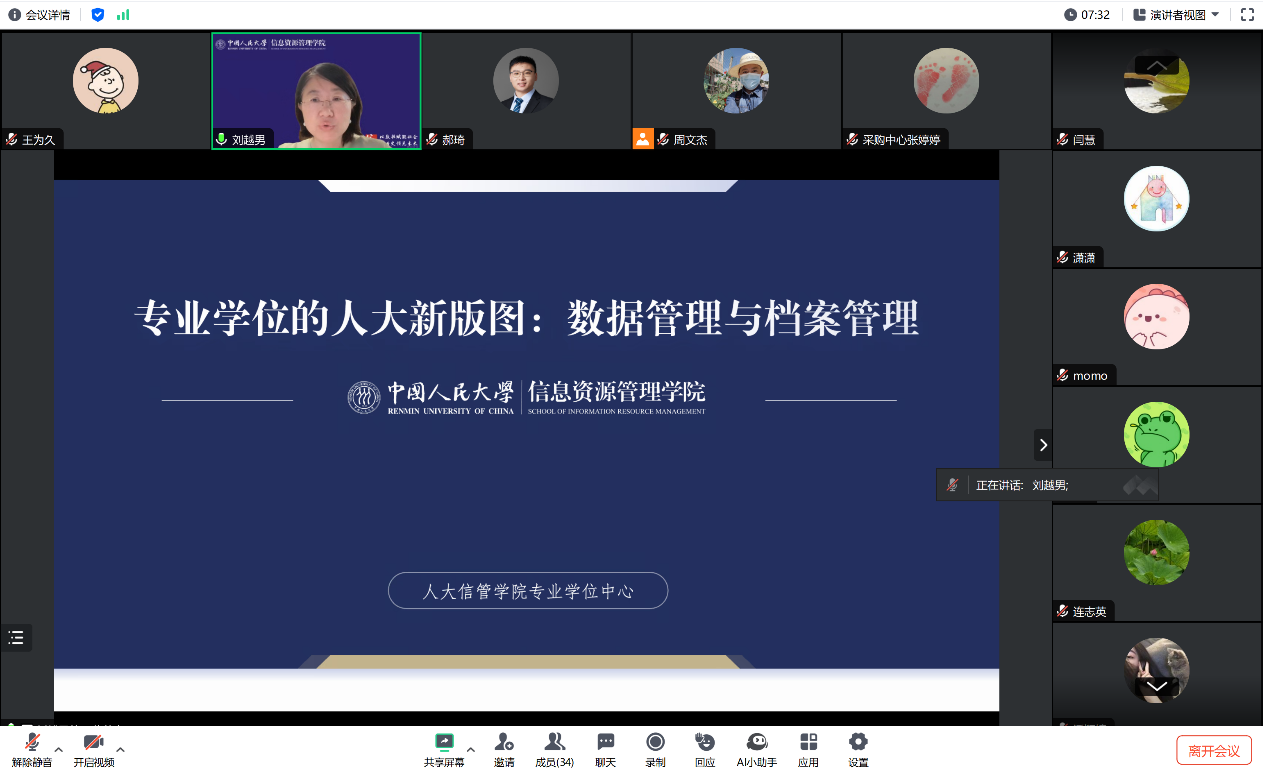The image size is (1269, 779).
Task: Click the blue security shield icon
Action: point(97,15)
